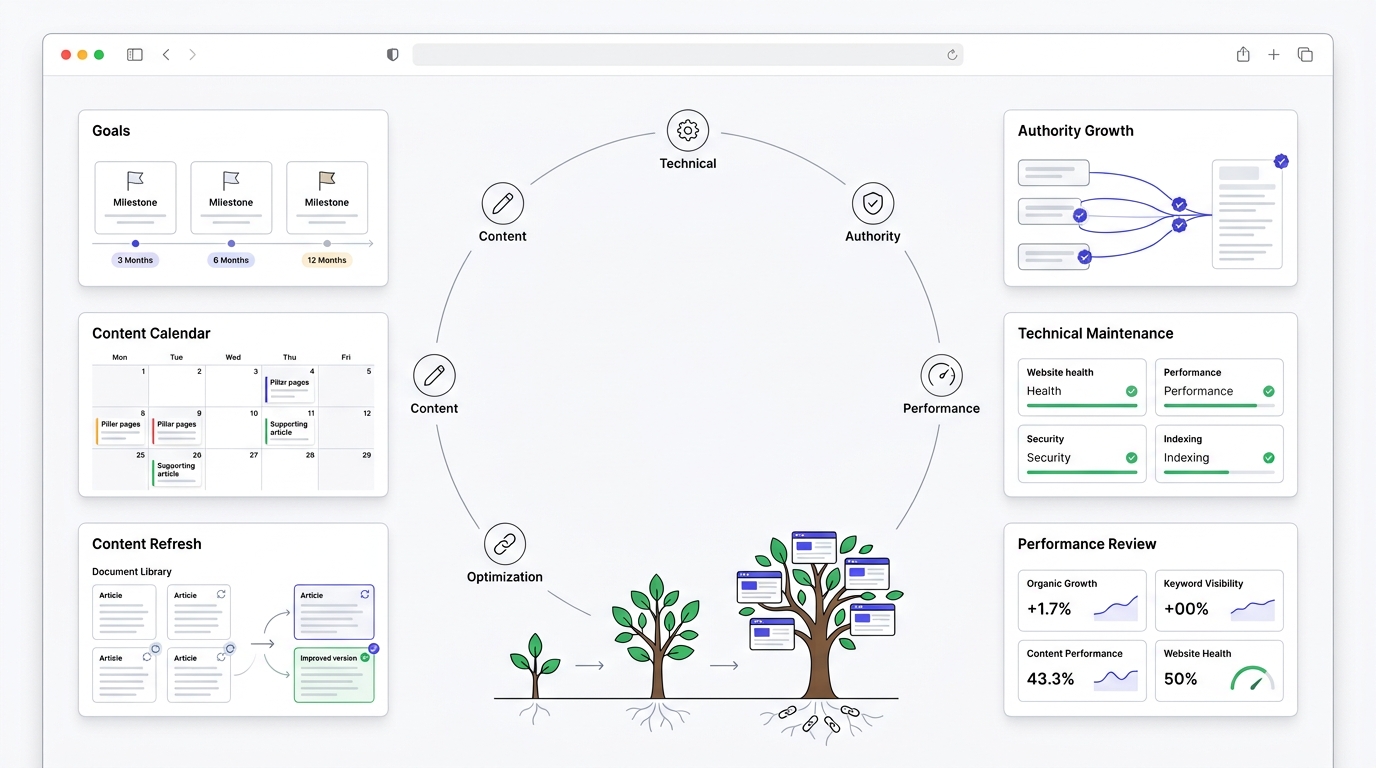Click the Keyword Visibility sparkline chart

coord(1253,608)
